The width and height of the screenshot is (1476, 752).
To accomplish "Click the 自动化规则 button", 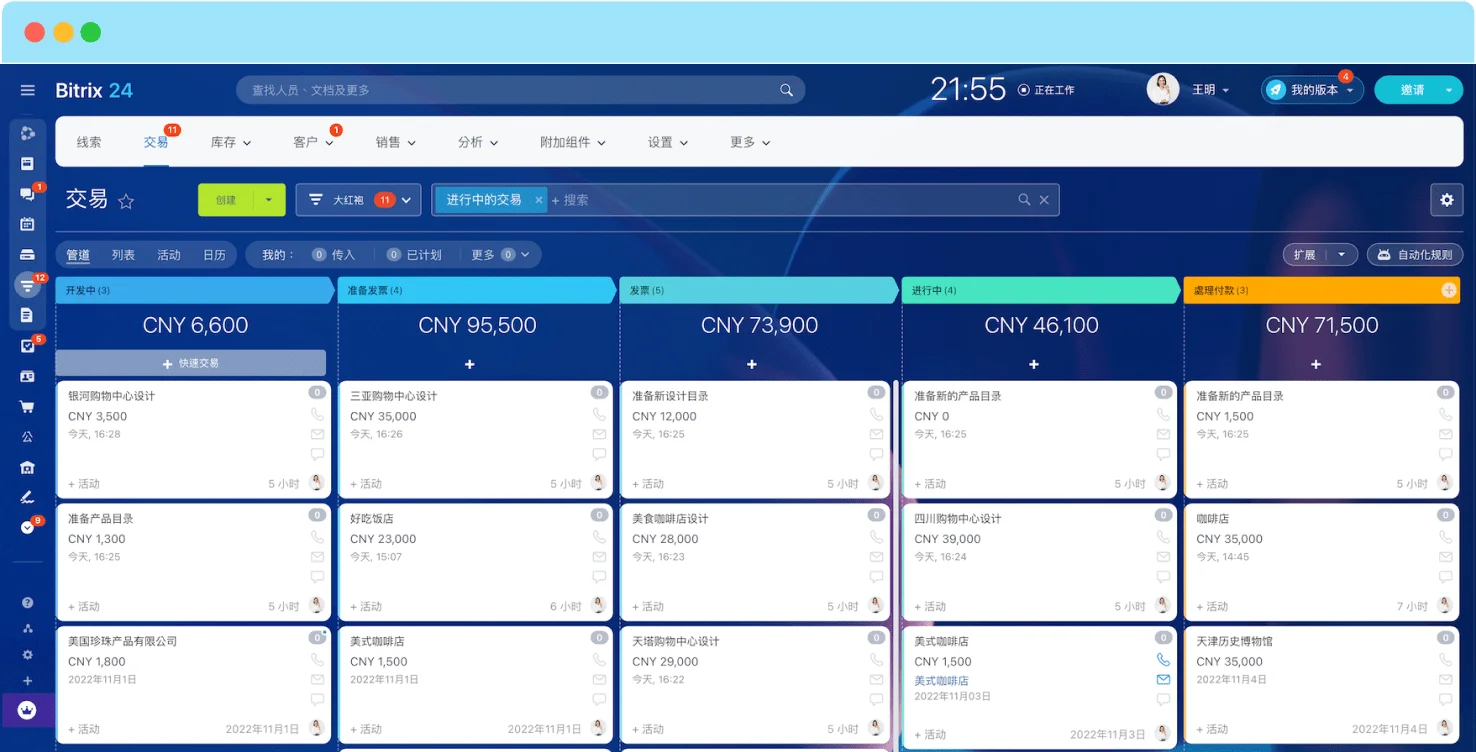I will click(1415, 255).
